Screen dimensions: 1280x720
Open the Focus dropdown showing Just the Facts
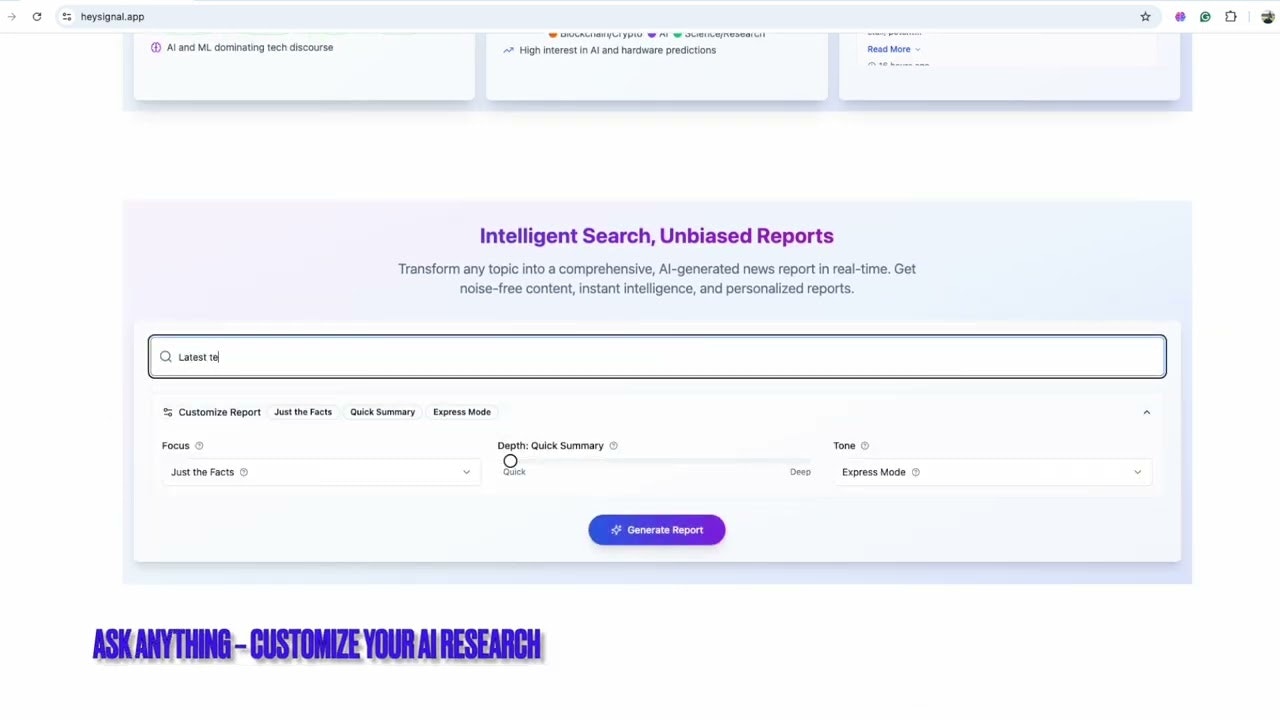[x=321, y=472]
